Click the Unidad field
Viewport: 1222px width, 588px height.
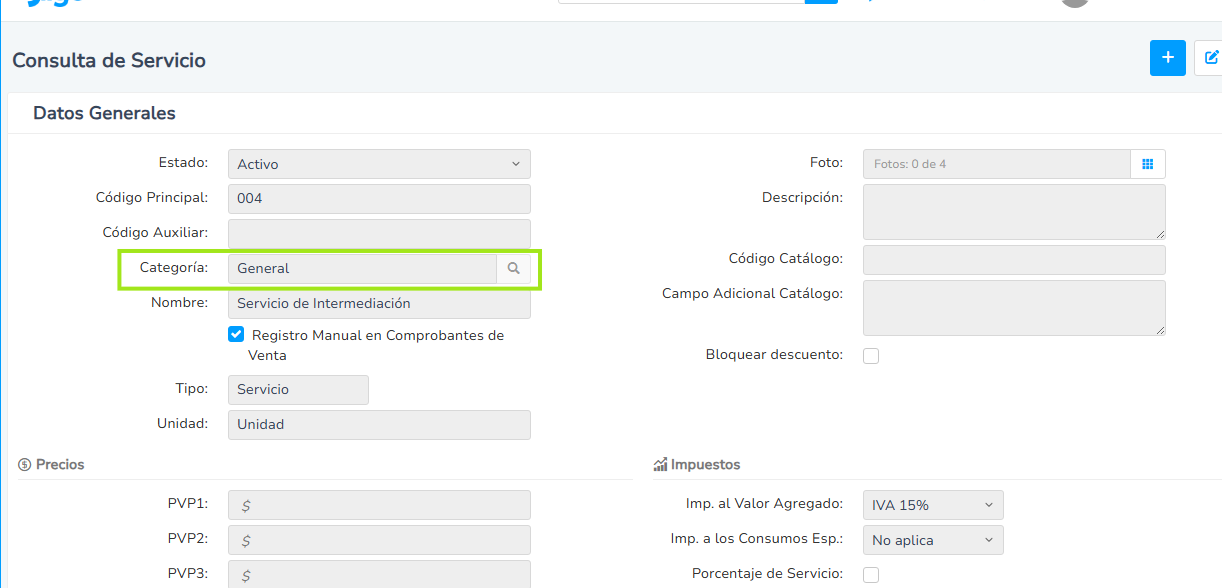[x=379, y=425]
